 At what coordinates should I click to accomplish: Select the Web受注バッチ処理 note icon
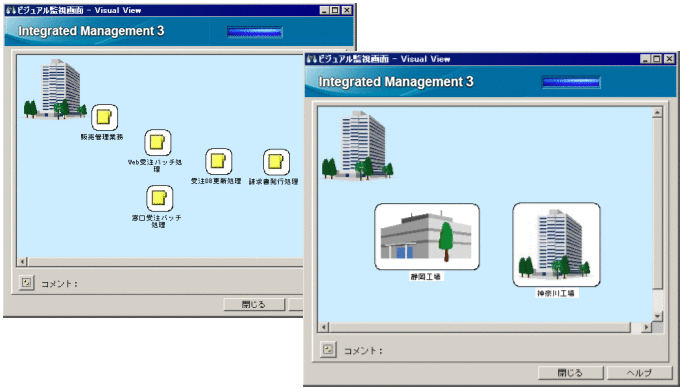pyautogui.click(x=158, y=142)
